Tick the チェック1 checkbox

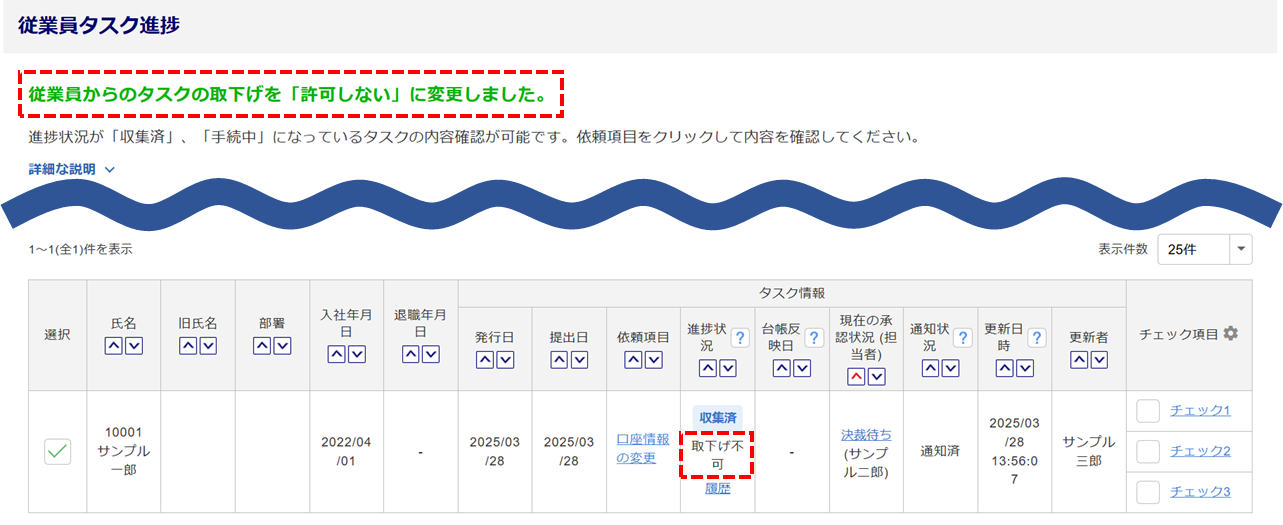[x=1149, y=410]
